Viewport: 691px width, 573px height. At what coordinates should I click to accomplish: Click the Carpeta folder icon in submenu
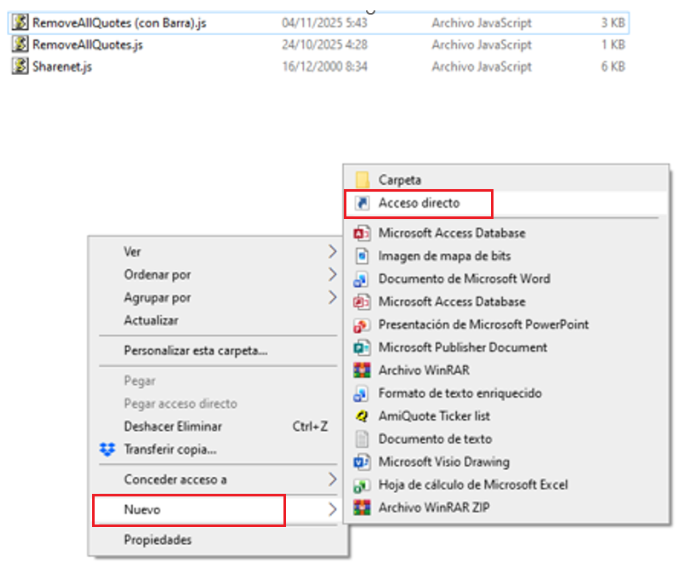(362, 180)
